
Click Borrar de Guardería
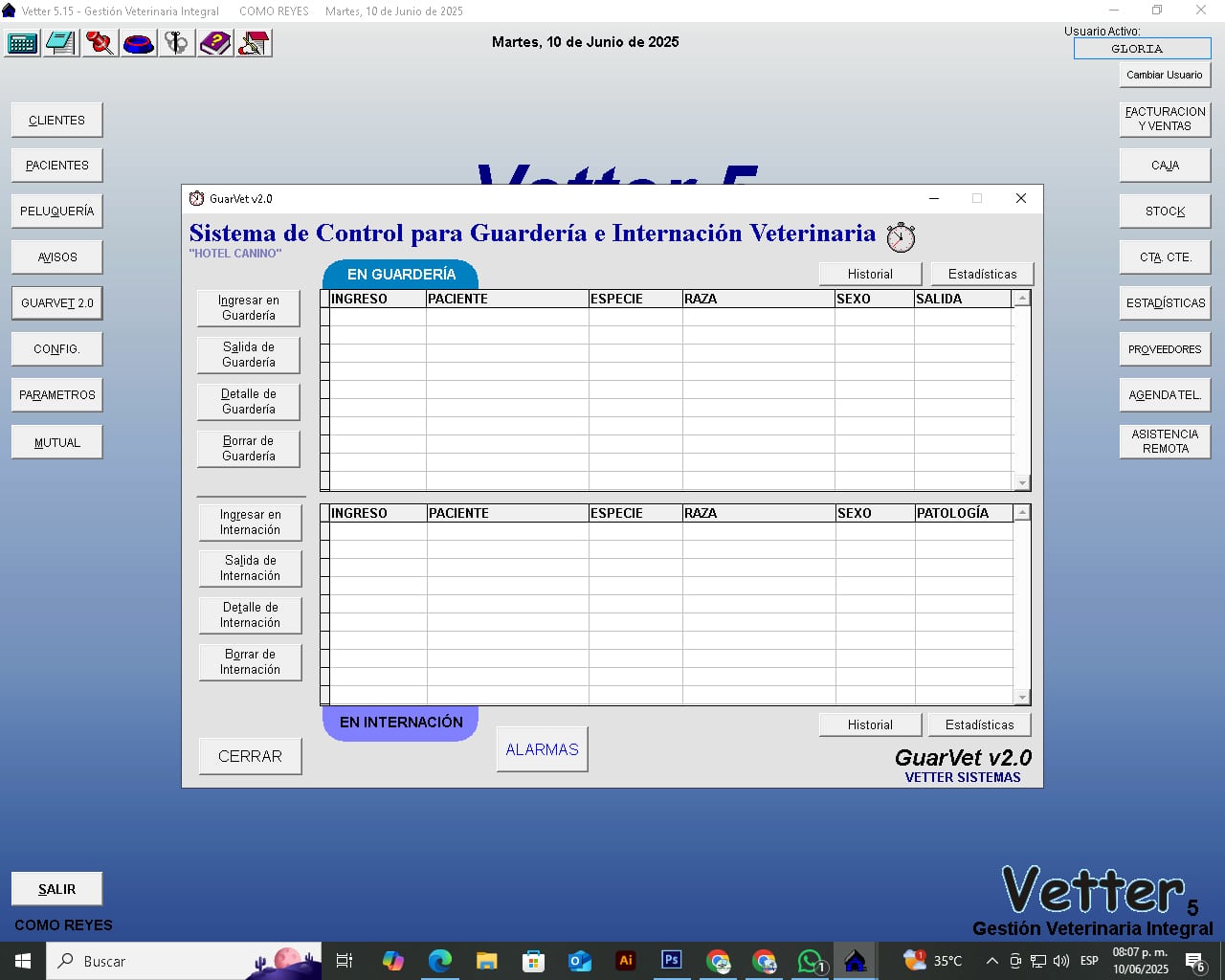tap(249, 449)
